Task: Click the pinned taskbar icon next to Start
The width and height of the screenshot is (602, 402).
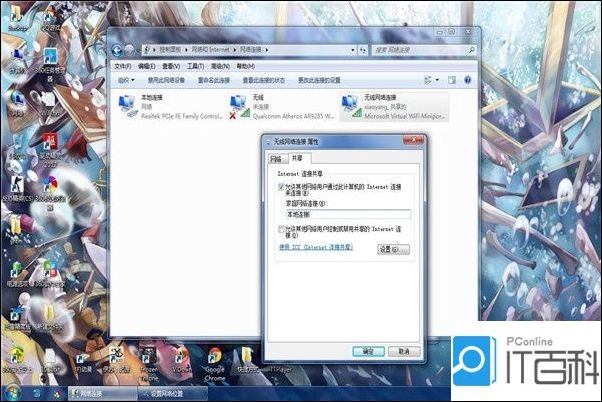Action: click(36, 394)
